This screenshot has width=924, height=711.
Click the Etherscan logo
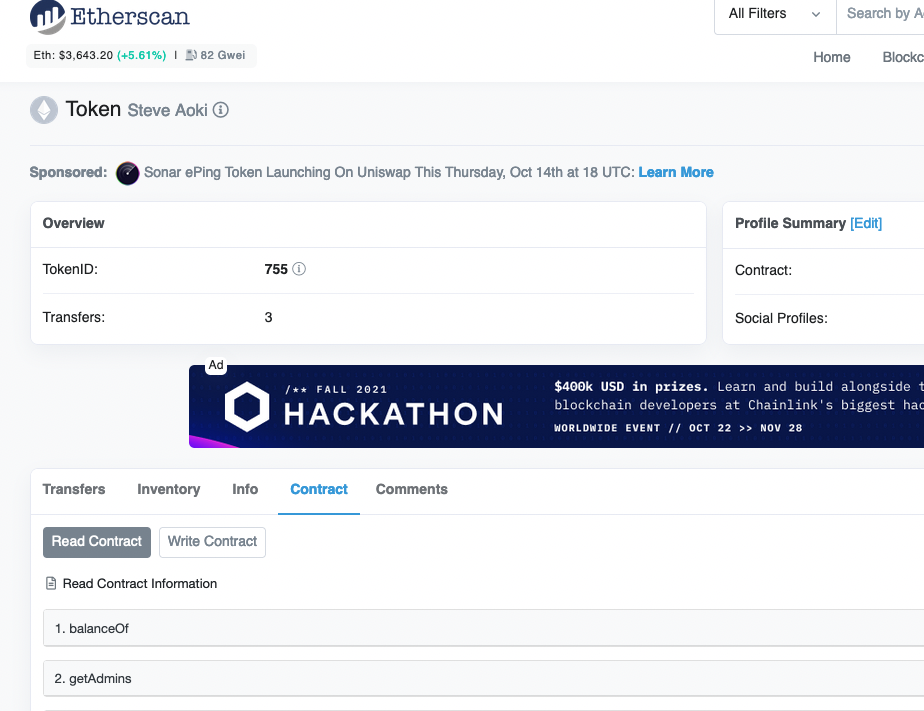click(x=110, y=17)
